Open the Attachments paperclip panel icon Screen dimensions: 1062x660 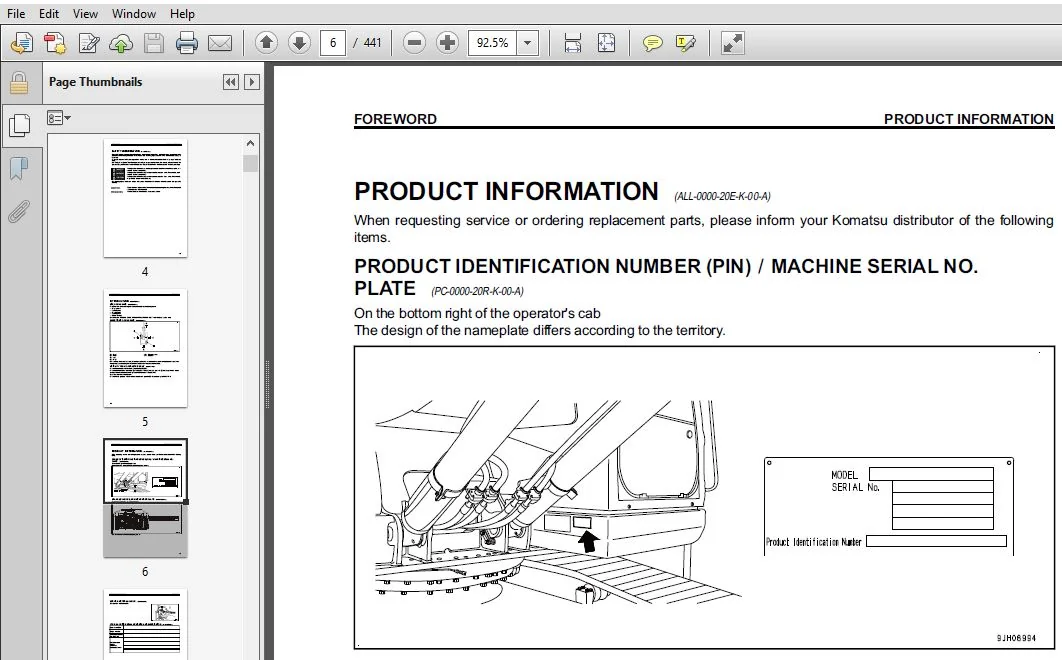[19, 211]
